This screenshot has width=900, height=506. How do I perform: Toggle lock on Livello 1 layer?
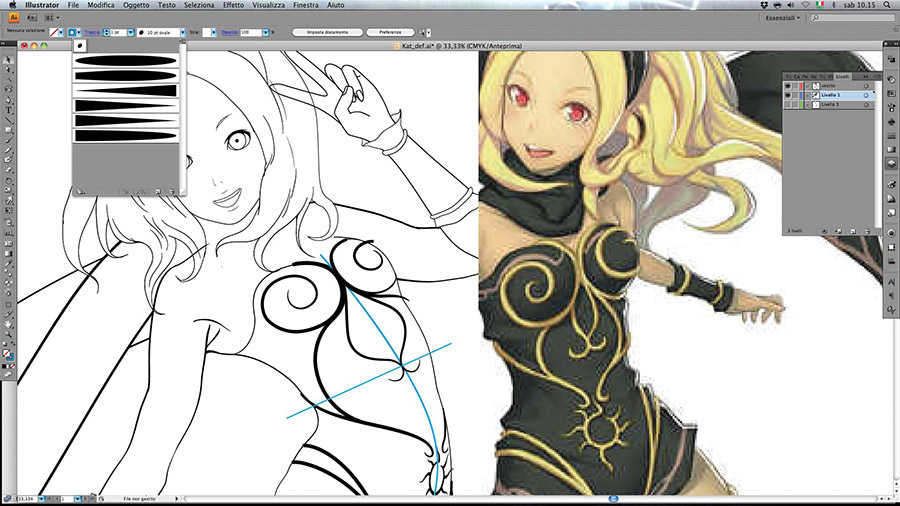coord(795,95)
